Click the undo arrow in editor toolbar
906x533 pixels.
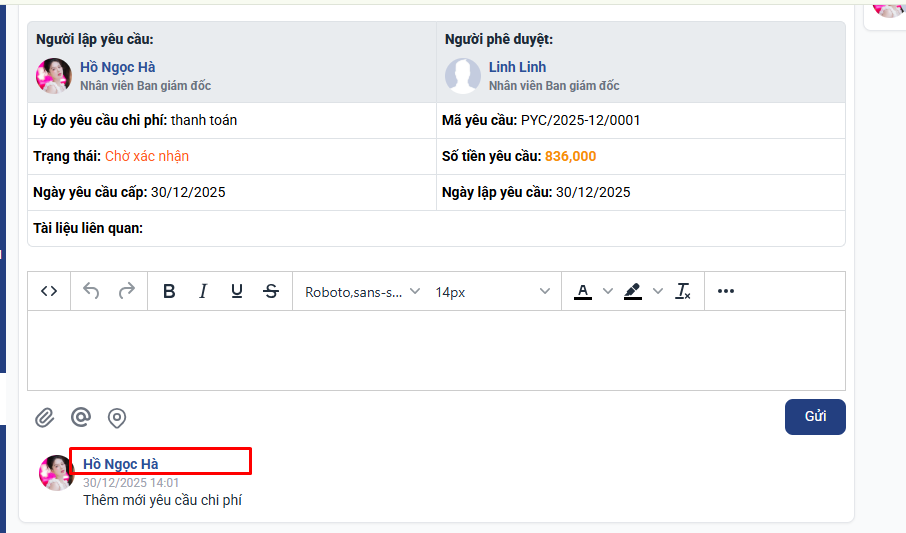click(91, 291)
